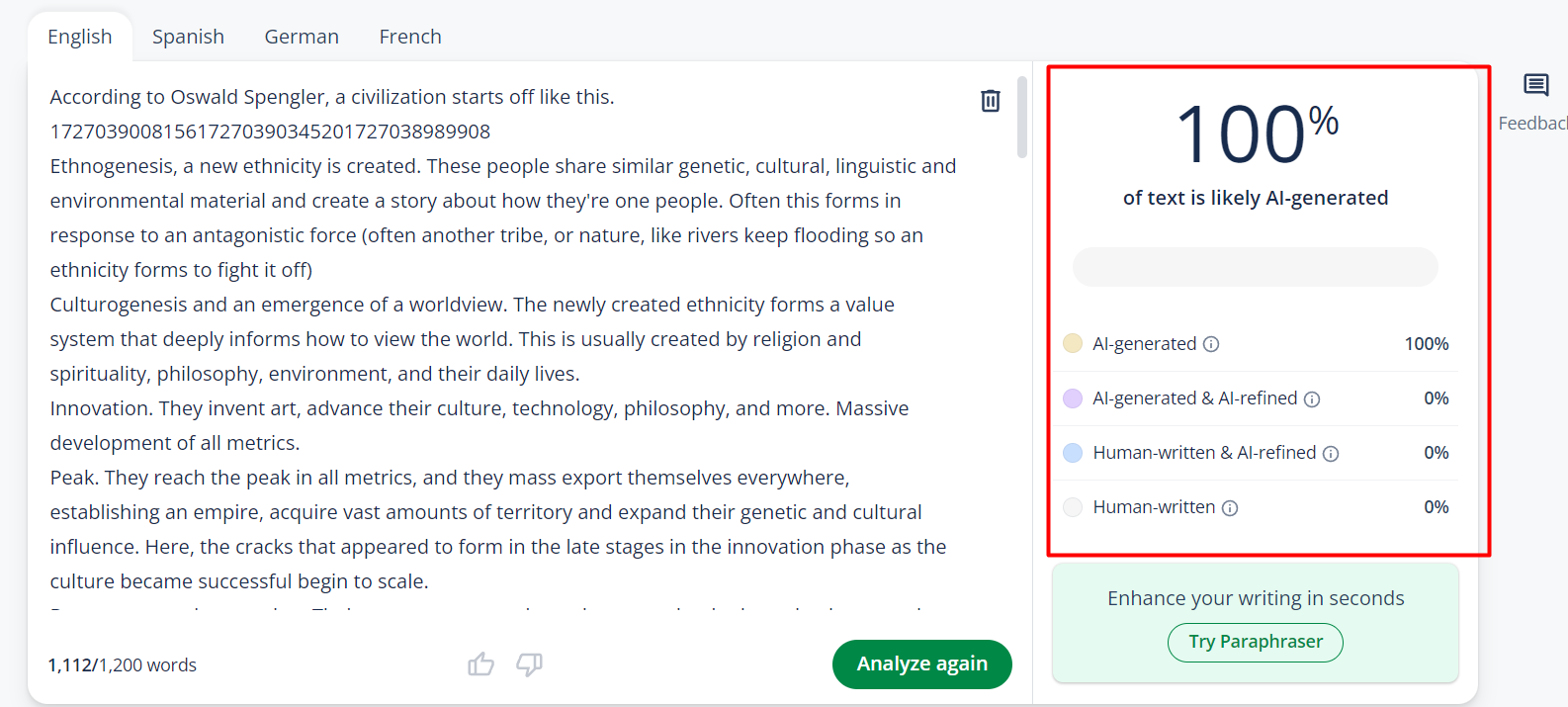Click the purple AI-generated & AI-refined dot
The image size is (1568, 707).
tap(1073, 398)
